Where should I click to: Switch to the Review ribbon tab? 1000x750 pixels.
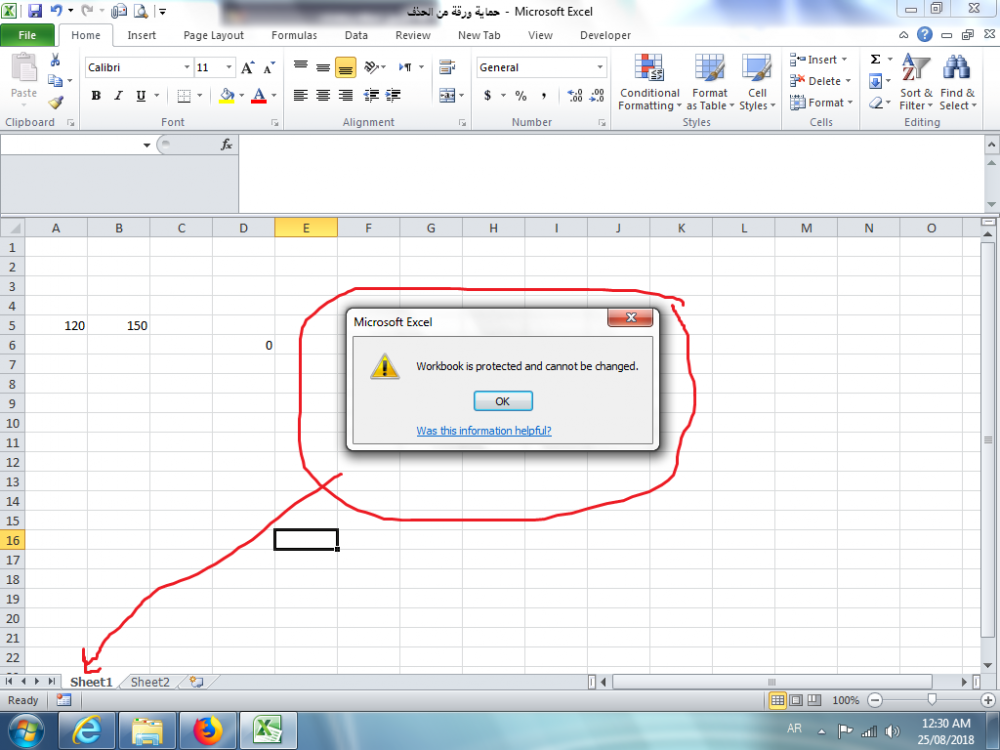coord(413,35)
